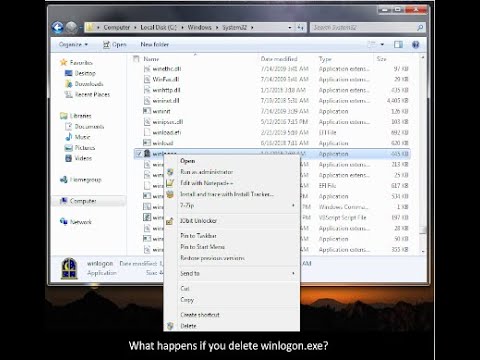Open the Organize dropdown menu
Screen dimensions: 480x360
tap(73, 44)
